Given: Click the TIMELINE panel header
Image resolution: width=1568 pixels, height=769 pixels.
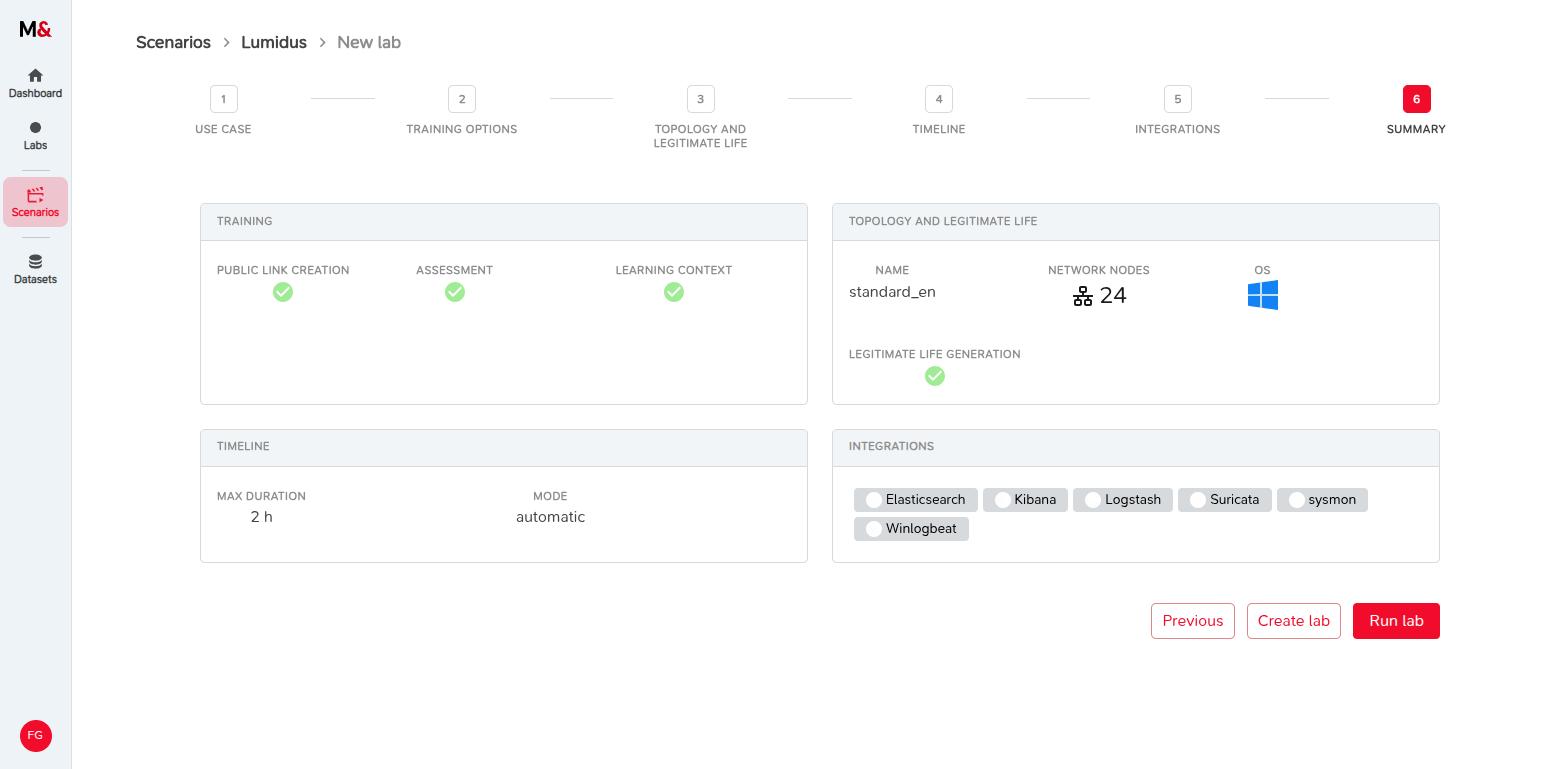Looking at the screenshot, I should [504, 447].
